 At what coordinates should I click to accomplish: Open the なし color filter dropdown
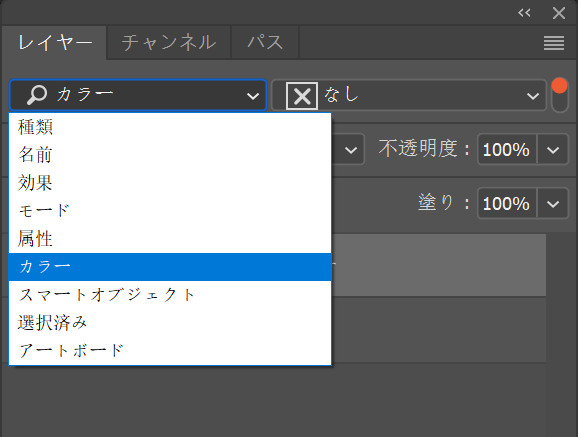click(x=409, y=95)
